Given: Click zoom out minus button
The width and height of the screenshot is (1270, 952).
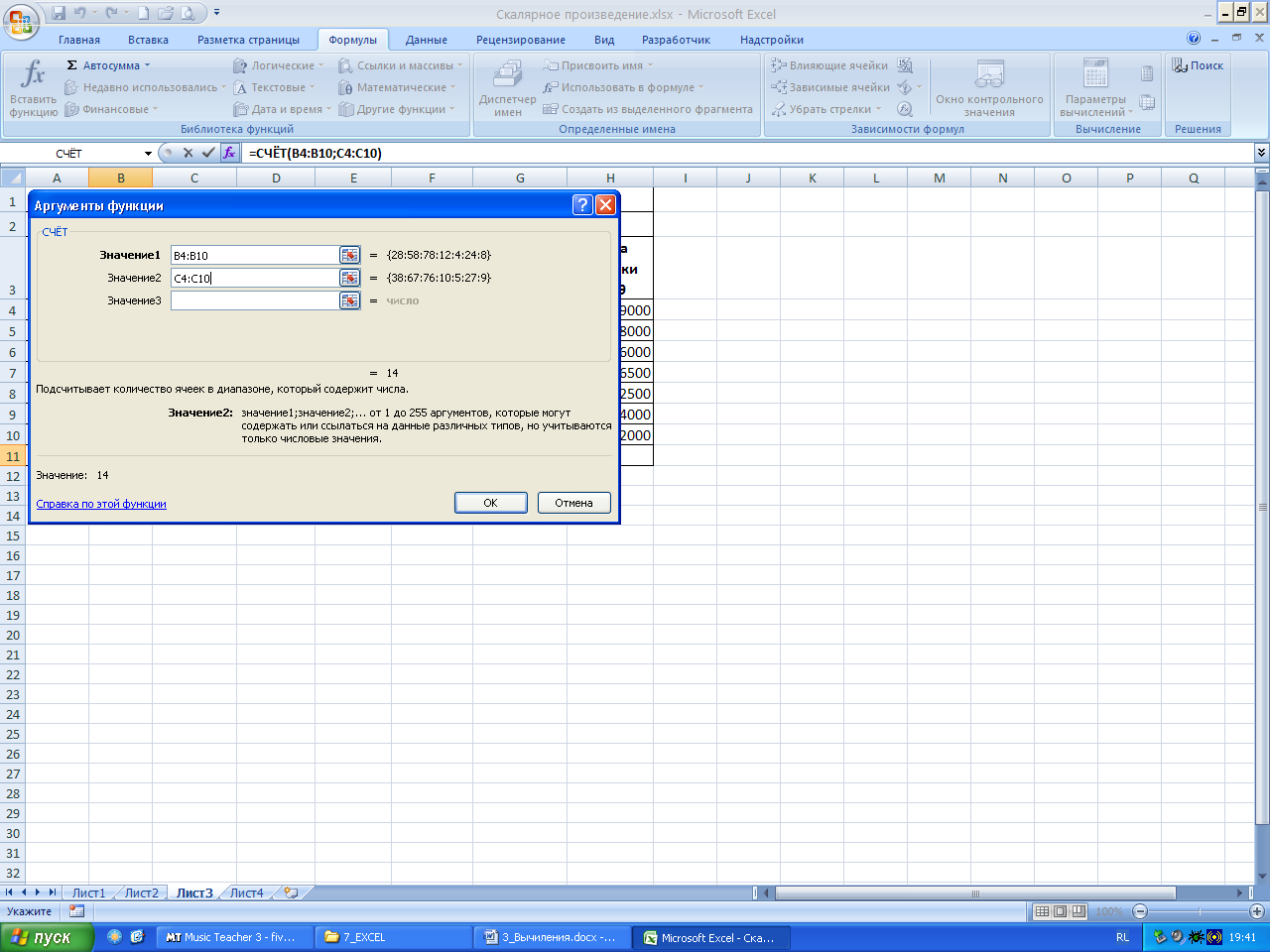Looking at the screenshot, I should [x=1140, y=911].
